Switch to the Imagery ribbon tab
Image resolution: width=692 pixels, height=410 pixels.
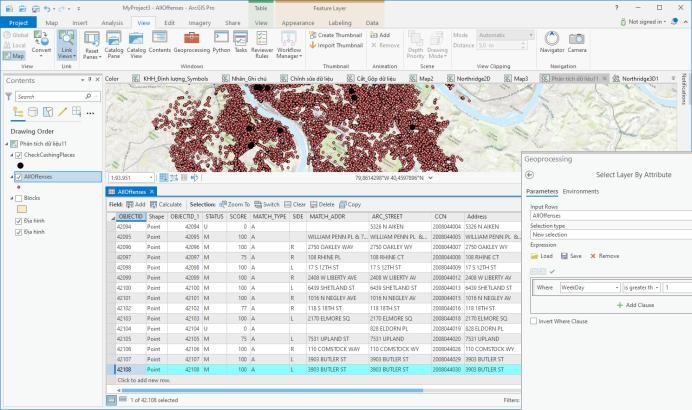199,23
